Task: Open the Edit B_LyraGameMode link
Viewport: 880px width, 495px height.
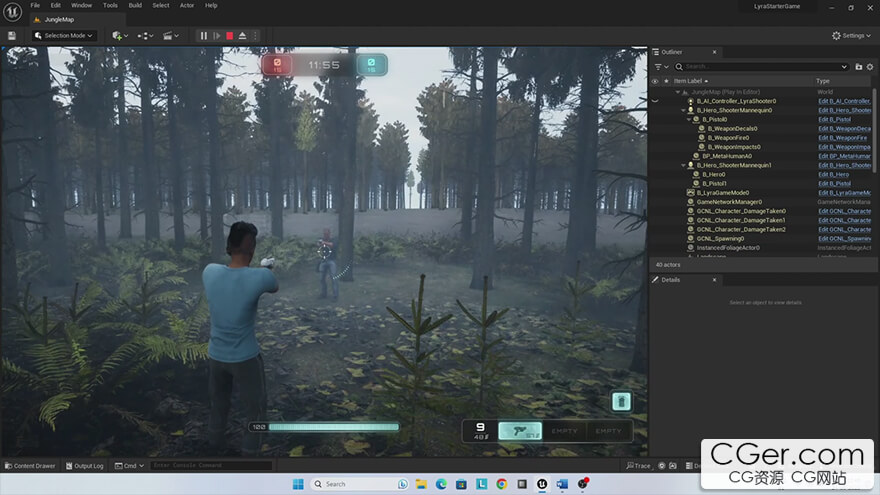Action: pos(845,193)
